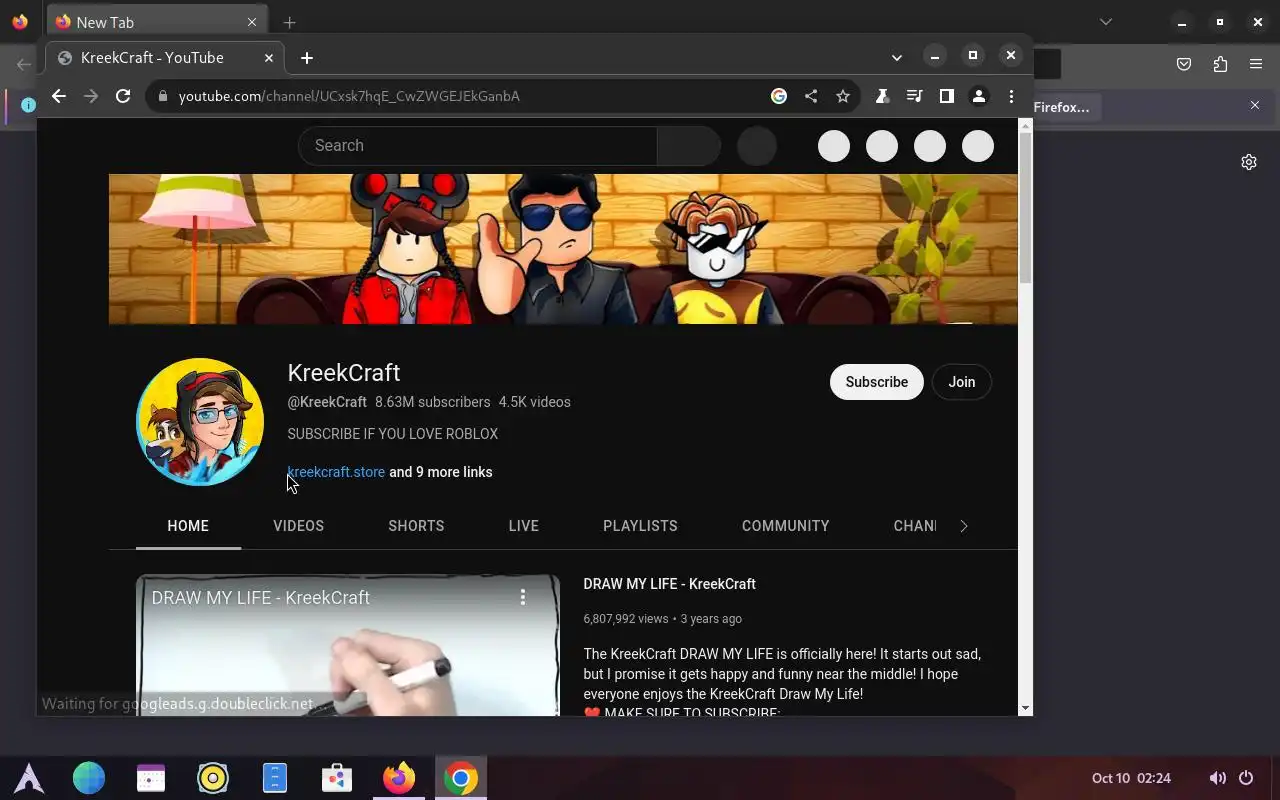
Task: Open Firefox extensions puzzle icon
Action: pos(1220,64)
